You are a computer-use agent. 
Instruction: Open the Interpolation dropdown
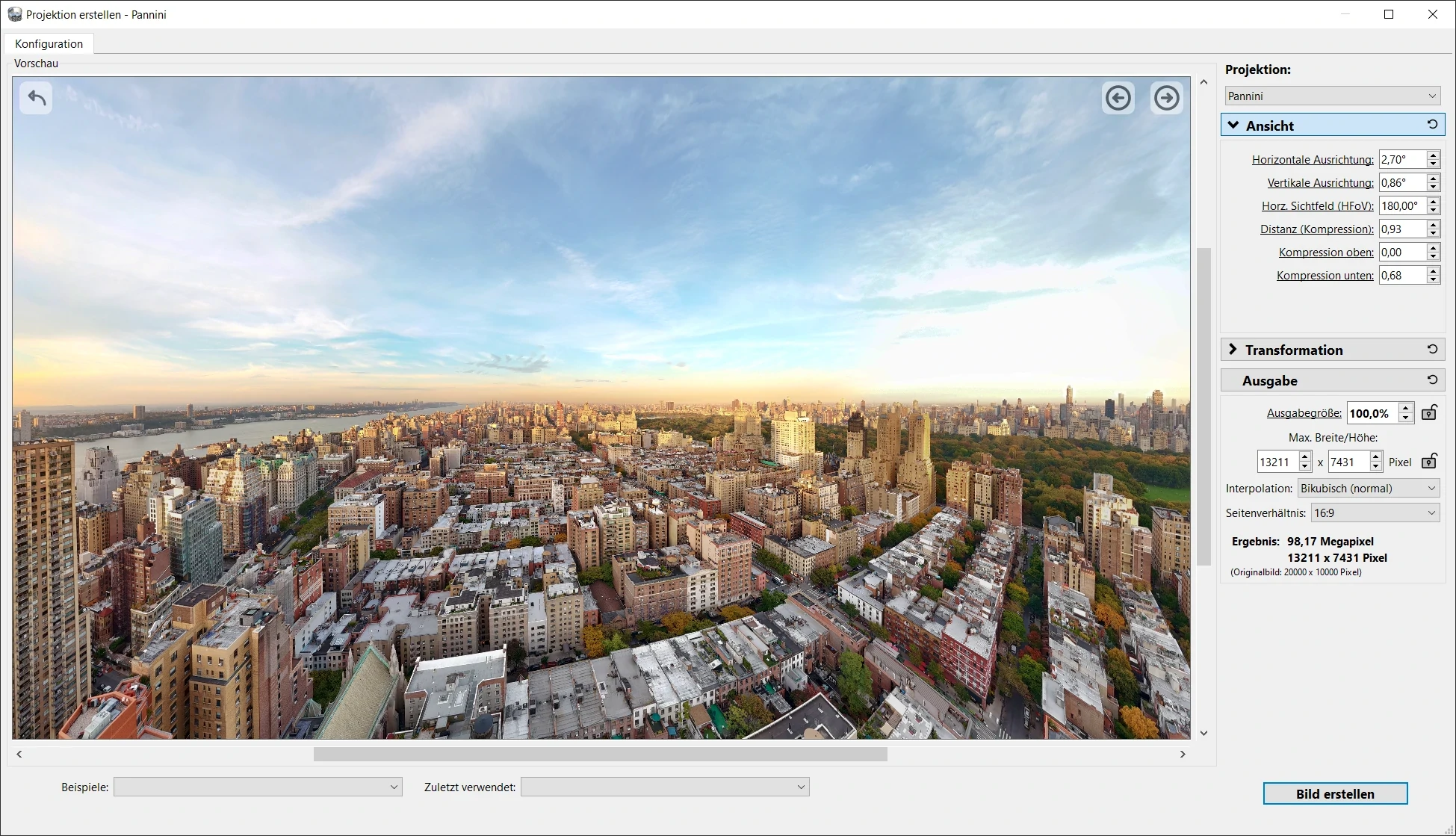pyautogui.click(x=1369, y=488)
